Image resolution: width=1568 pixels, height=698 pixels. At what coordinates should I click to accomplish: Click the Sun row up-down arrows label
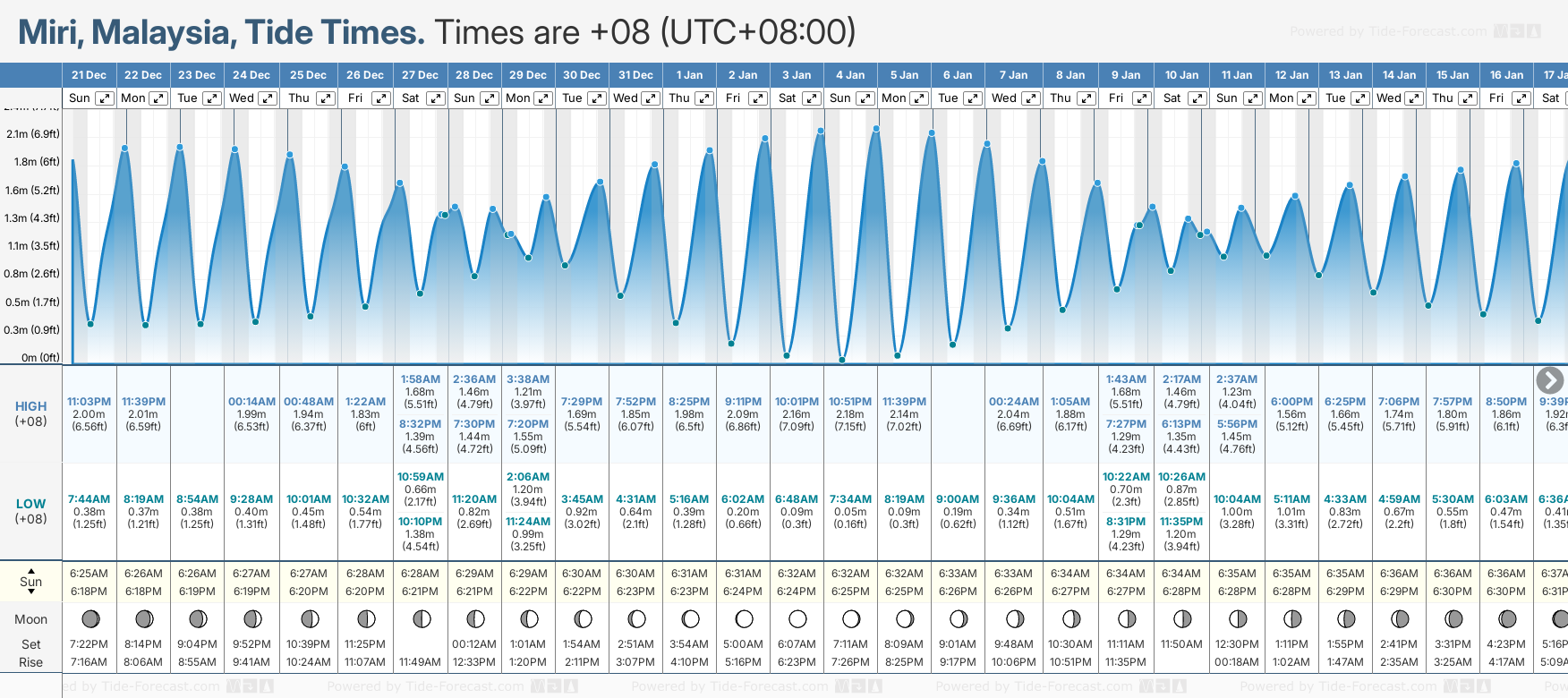pos(31,581)
